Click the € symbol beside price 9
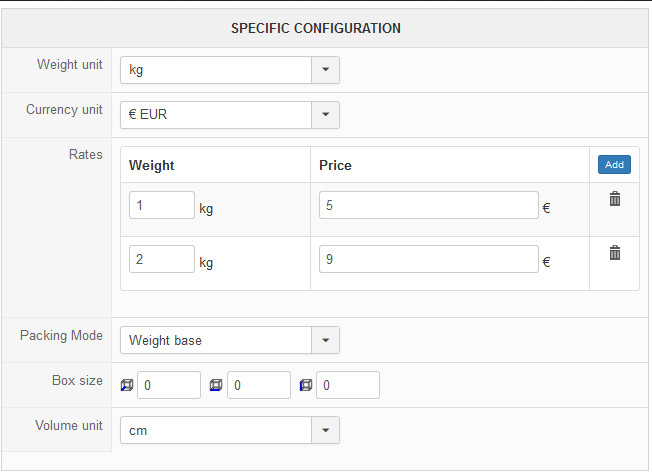Screen dimensions: 652x474 546,262
